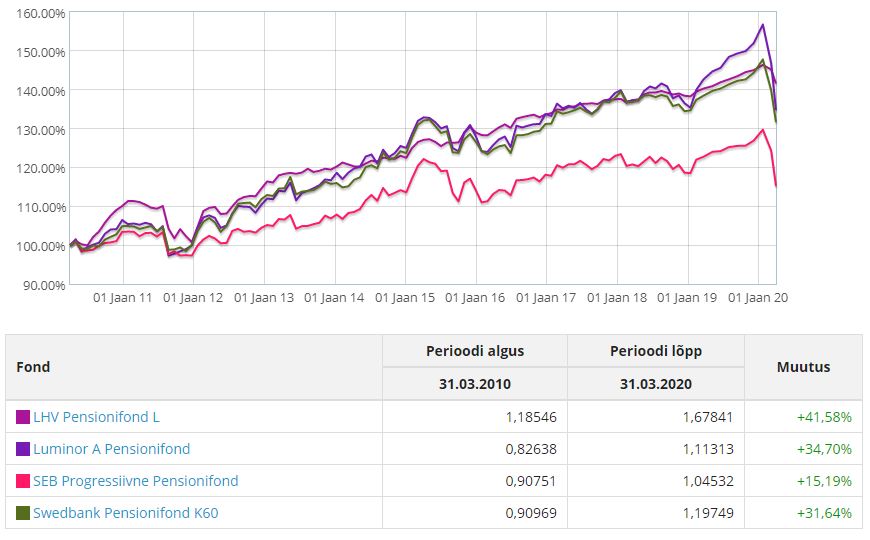The height and width of the screenshot is (540, 870).
Task: Click the 01 Jaan 18 x-axis label
Action: click(x=617, y=298)
